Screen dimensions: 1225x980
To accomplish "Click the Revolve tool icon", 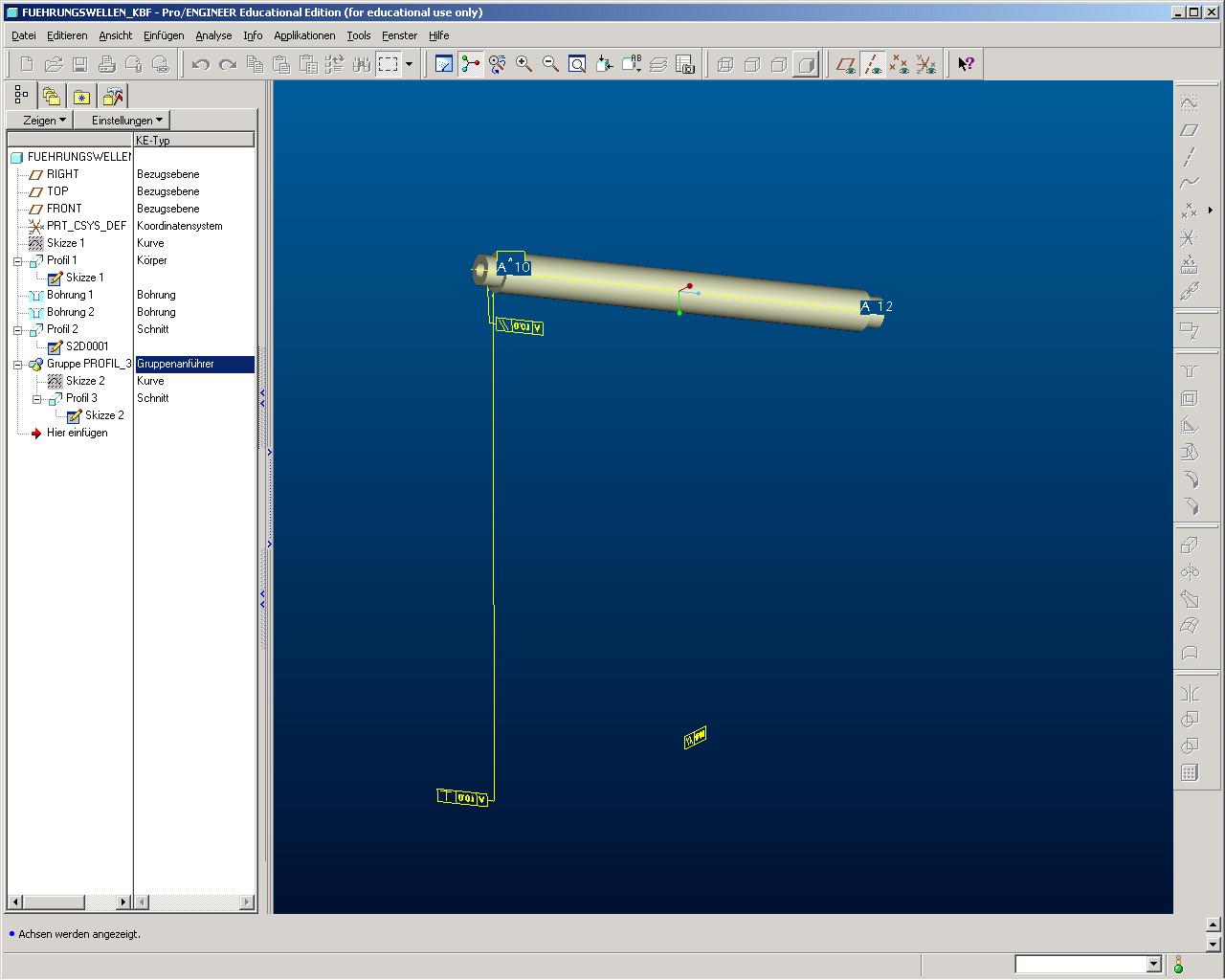I will point(1190,572).
